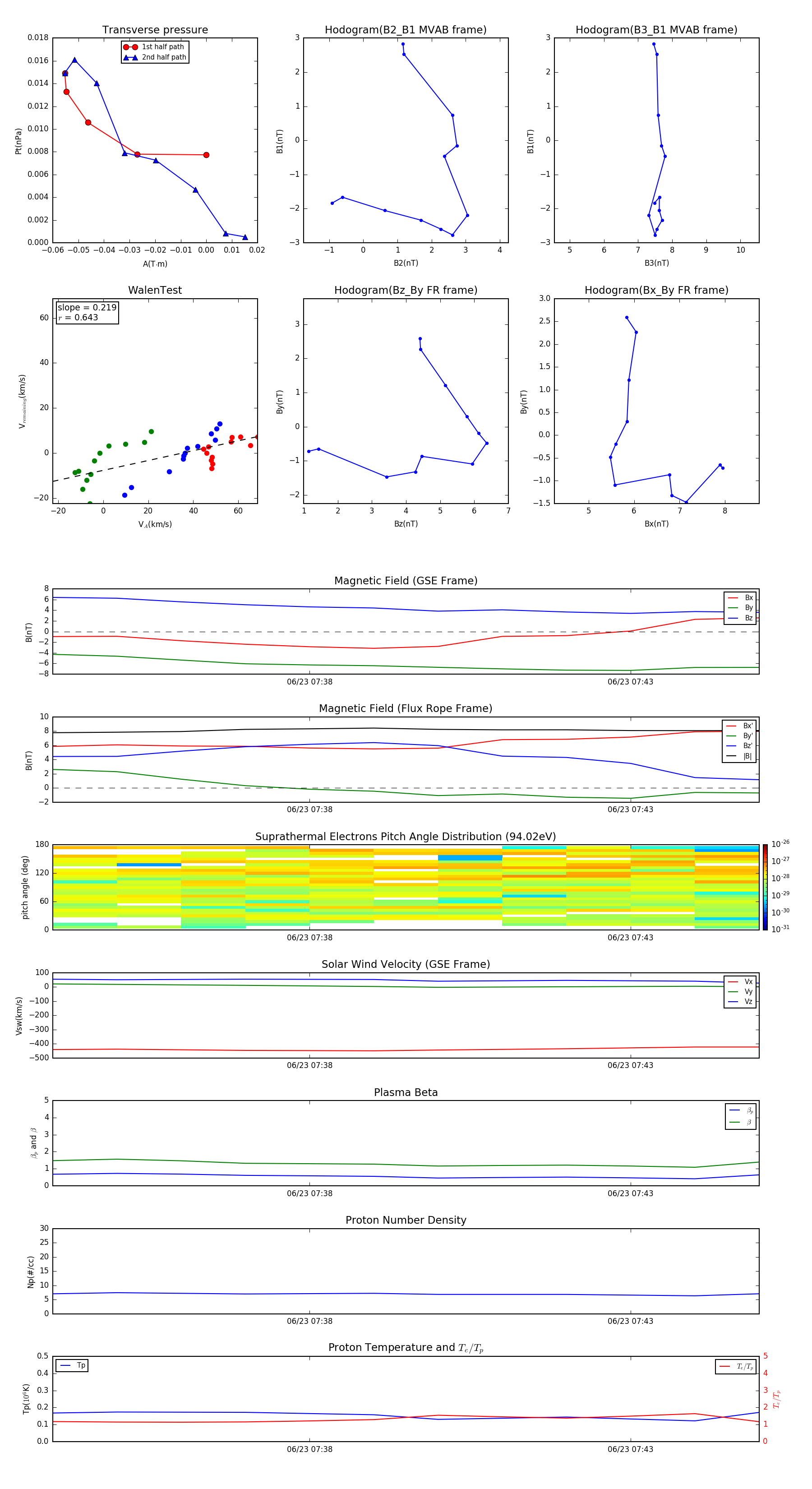This screenshot has width=812, height=1489.
Task: Click the 06/23 07:38 tick under the GSE magnetic field plot
Action: tap(310, 681)
